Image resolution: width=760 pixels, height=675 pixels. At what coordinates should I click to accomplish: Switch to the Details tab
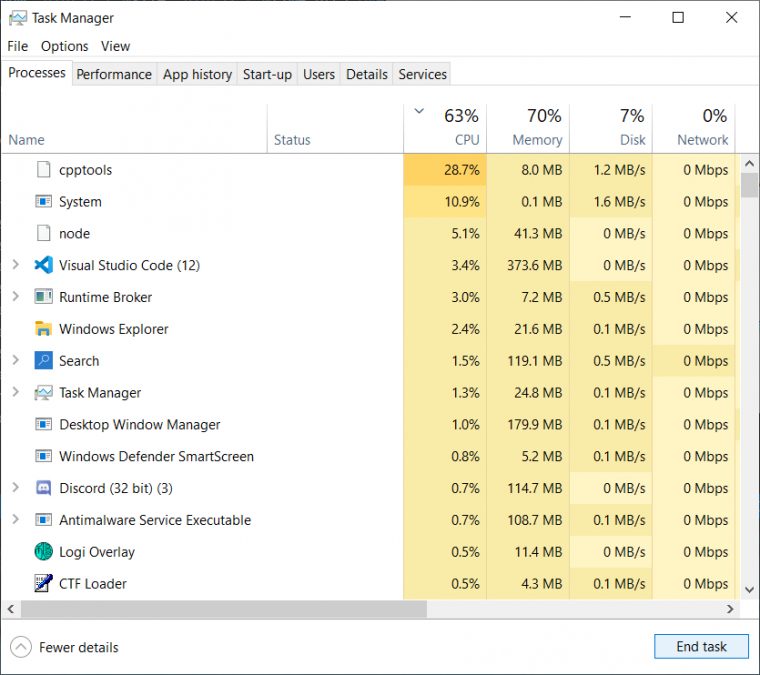click(x=366, y=74)
